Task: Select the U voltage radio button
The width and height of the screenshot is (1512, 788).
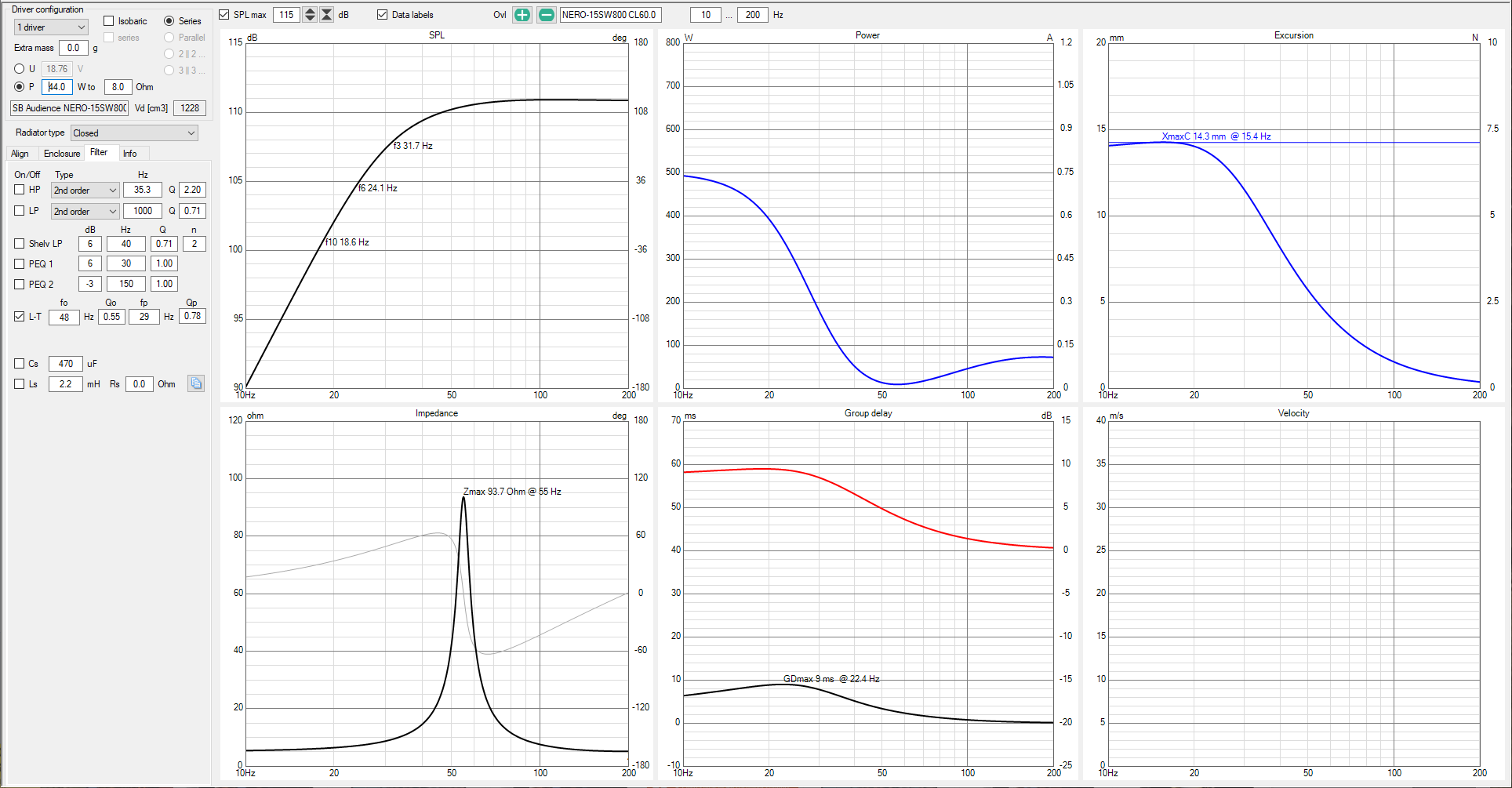Action: 20,69
